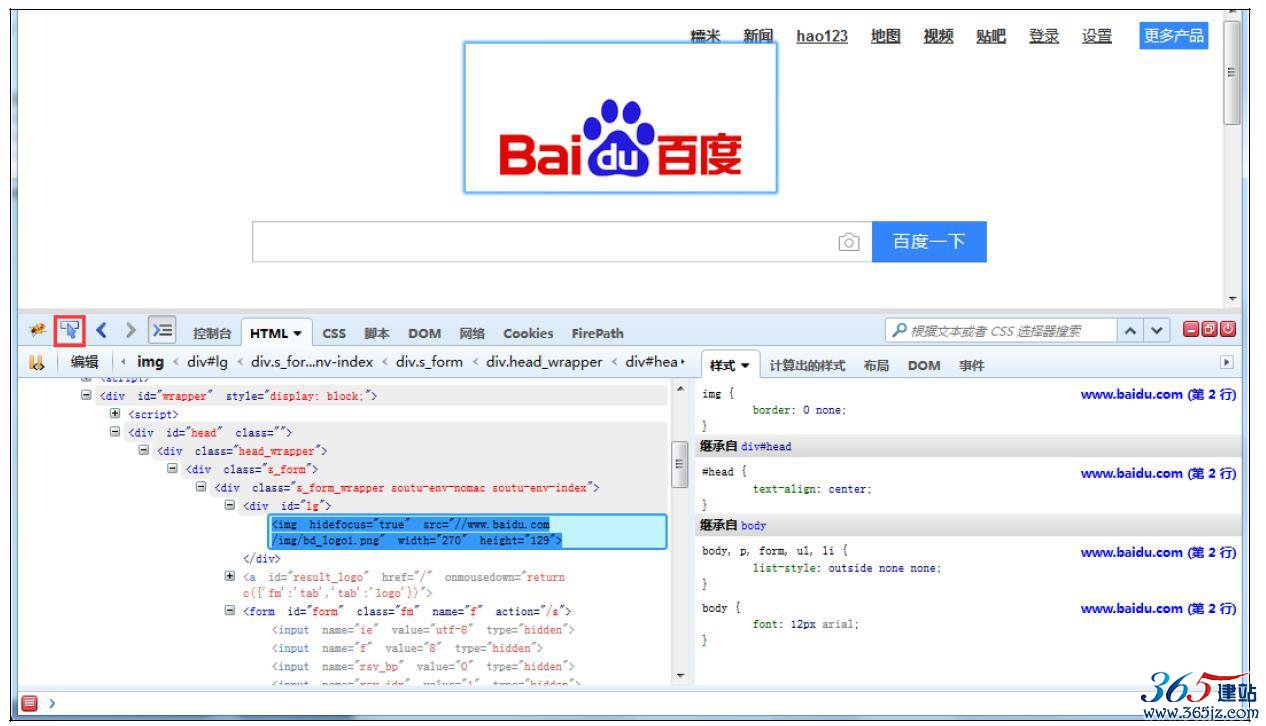Open the 更多产品 menu button

tap(1174, 36)
